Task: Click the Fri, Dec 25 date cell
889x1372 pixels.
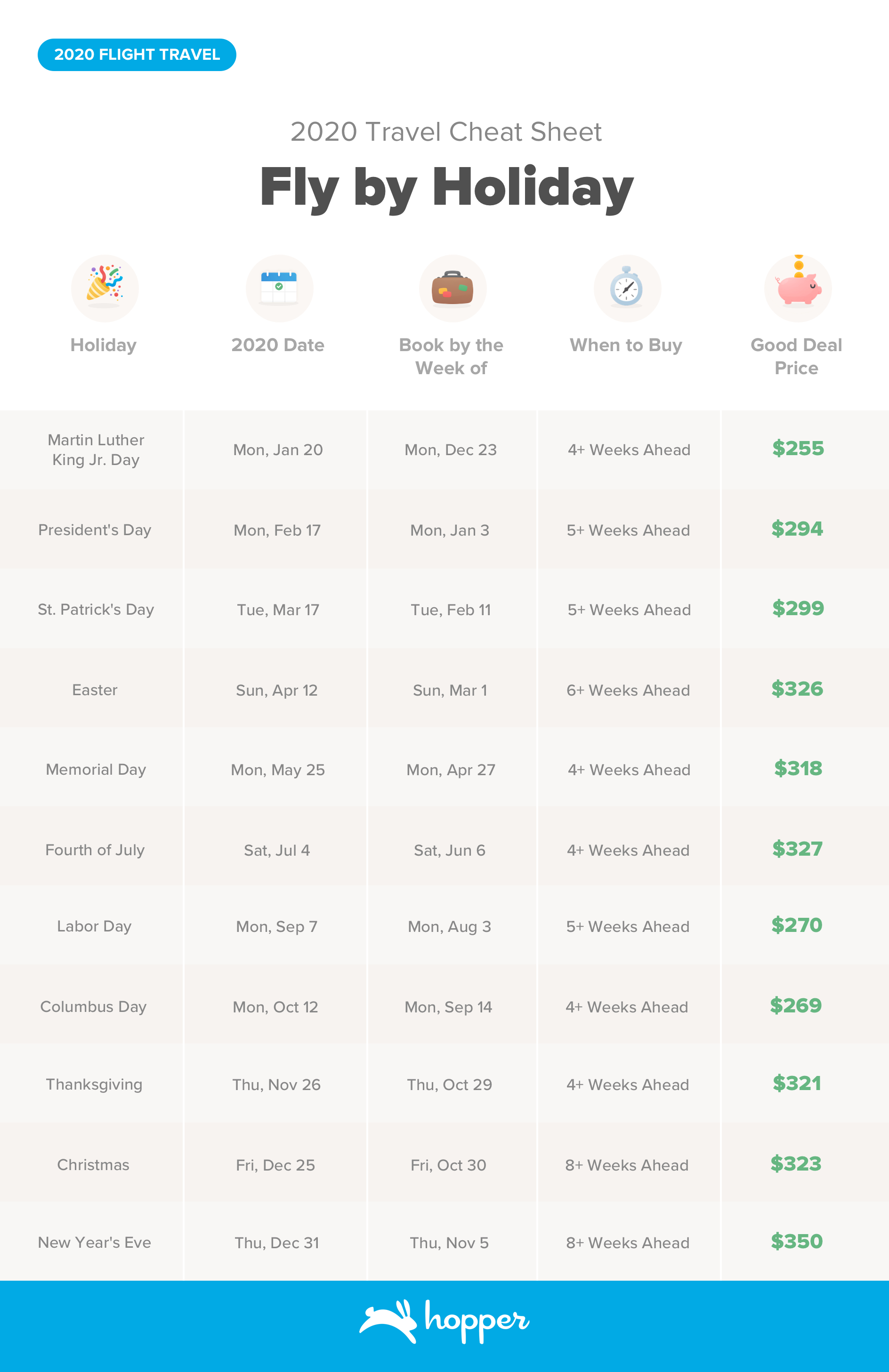Action: [x=276, y=1165]
